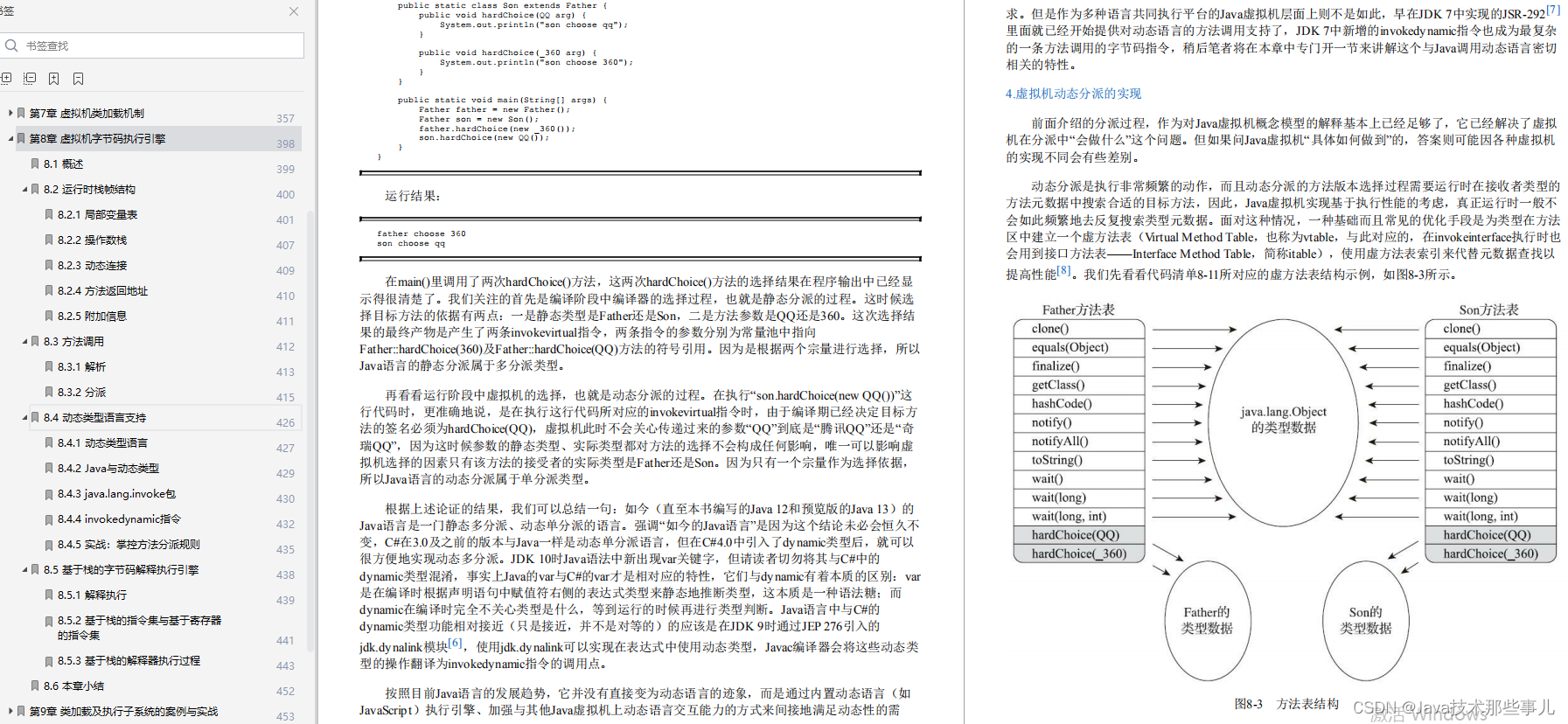Collapse the 8.4 动态类型语言支持 node

[x=24, y=417]
